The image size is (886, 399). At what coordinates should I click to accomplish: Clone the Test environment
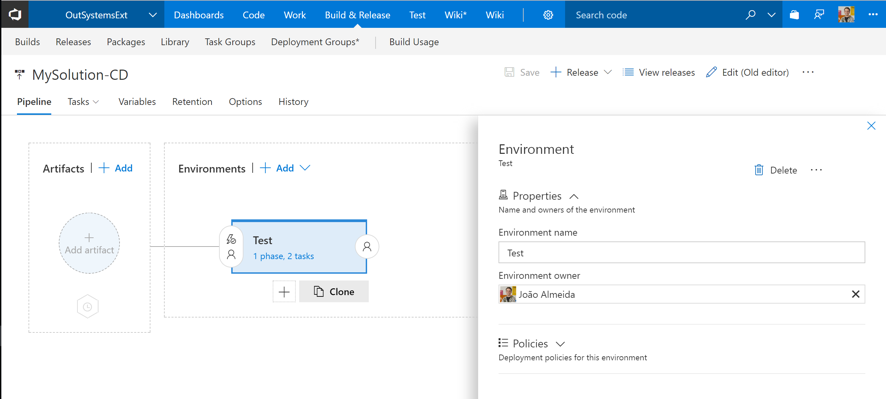pyautogui.click(x=334, y=292)
